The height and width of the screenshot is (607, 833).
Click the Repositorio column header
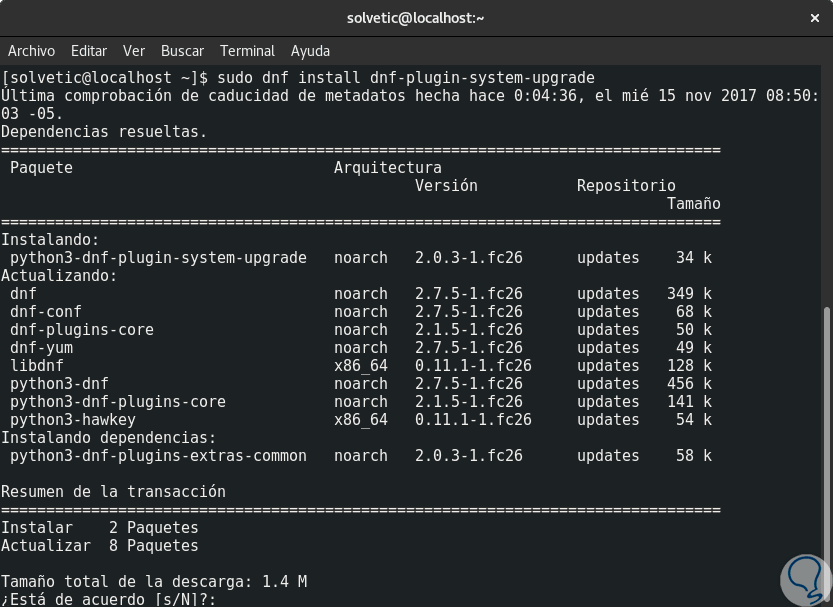point(626,186)
